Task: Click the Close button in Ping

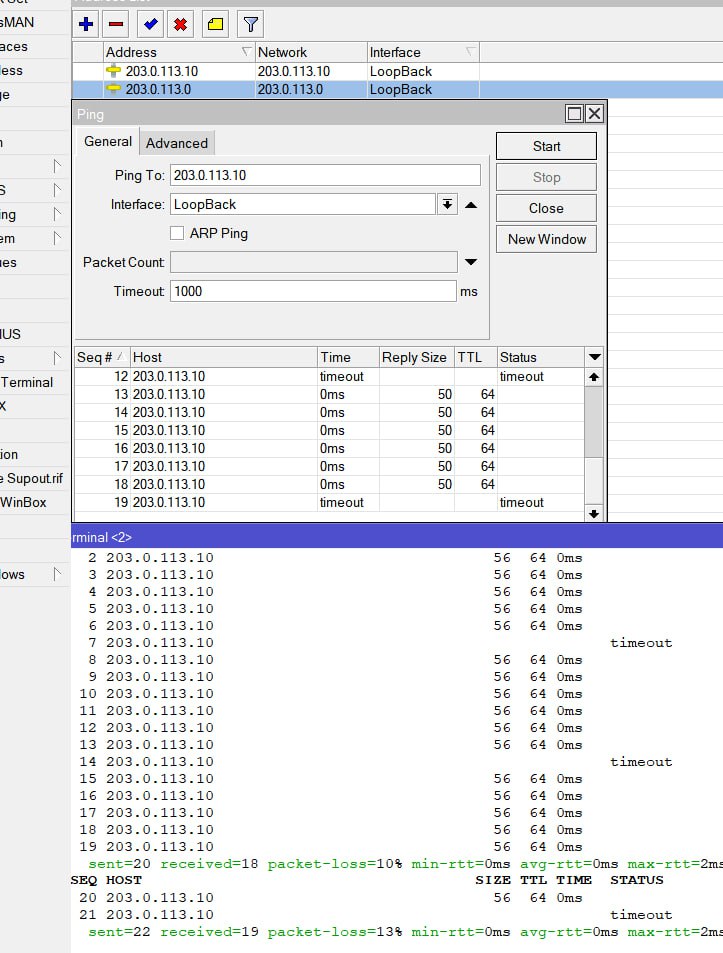Action: pos(546,208)
